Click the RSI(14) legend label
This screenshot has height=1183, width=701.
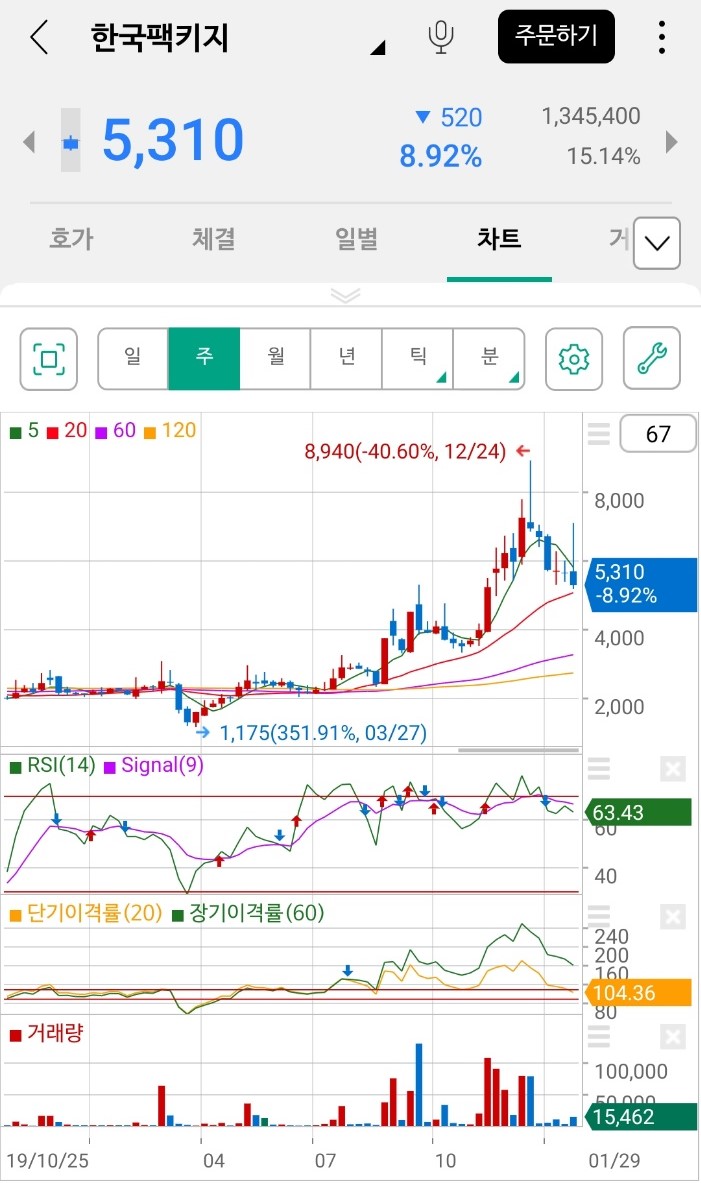(x=53, y=766)
